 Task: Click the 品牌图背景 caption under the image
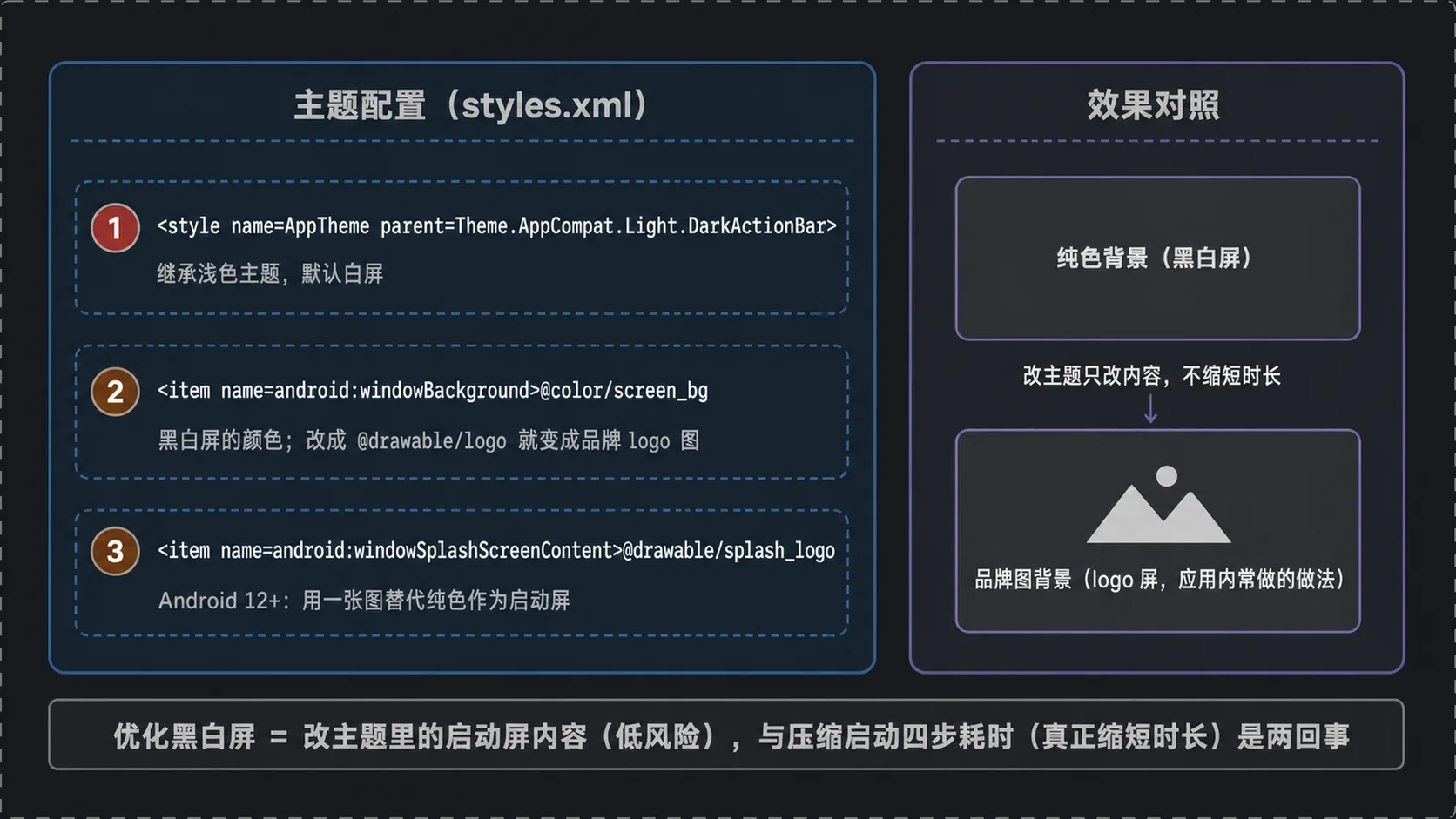(x=1158, y=580)
